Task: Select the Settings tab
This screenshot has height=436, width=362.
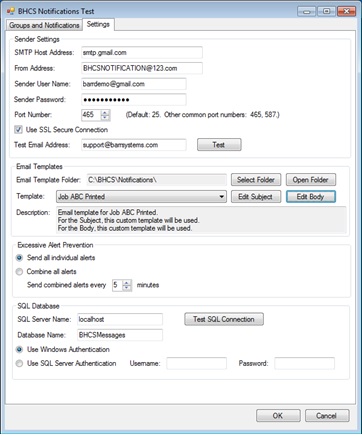Action: tap(98, 24)
